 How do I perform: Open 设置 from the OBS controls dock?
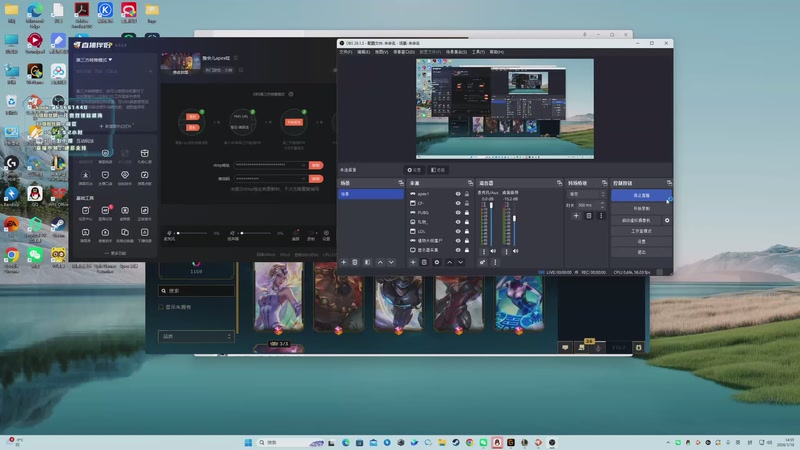[641, 241]
